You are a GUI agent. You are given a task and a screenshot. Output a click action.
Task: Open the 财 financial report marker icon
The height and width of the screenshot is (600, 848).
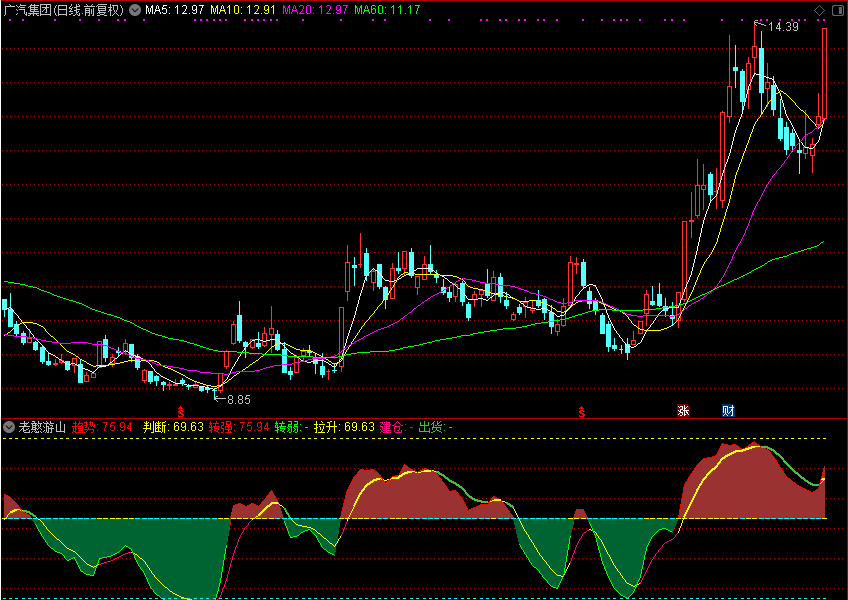click(728, 411)
